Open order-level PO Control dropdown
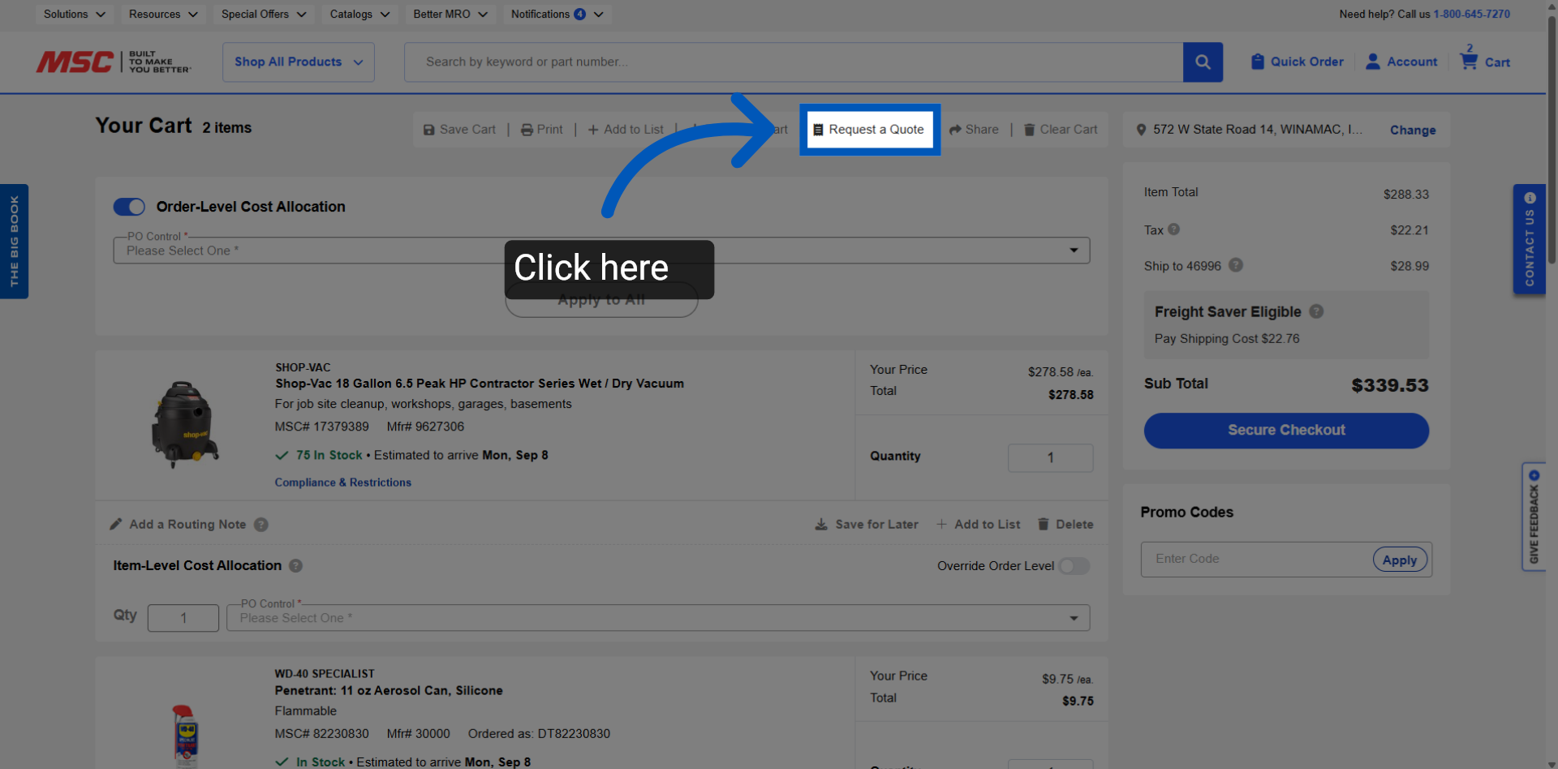This screenshot has height=769, width=1558. pyautogui.click(x=601, y=250)
